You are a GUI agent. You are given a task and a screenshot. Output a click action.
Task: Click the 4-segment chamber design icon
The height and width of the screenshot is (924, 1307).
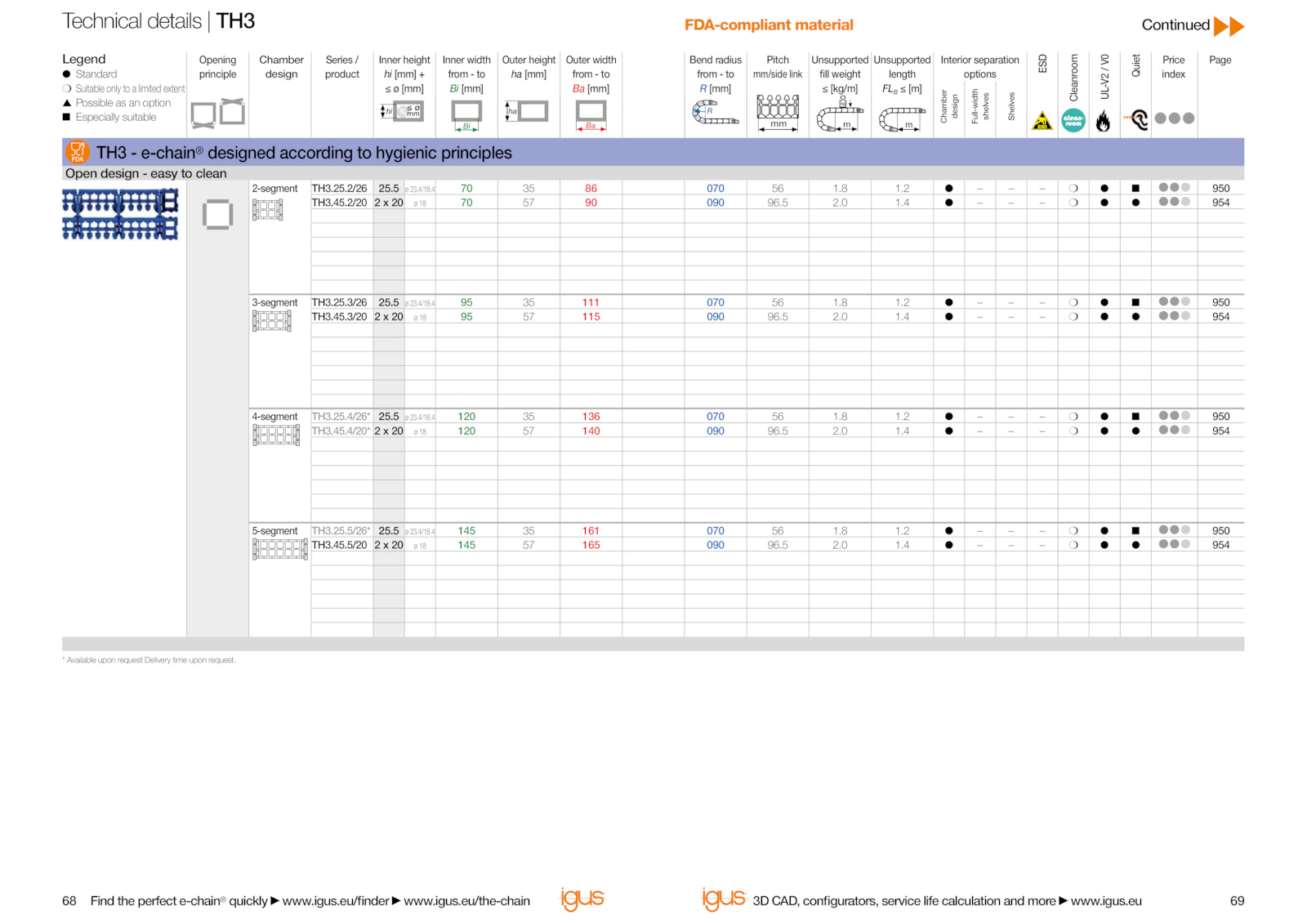276,435
